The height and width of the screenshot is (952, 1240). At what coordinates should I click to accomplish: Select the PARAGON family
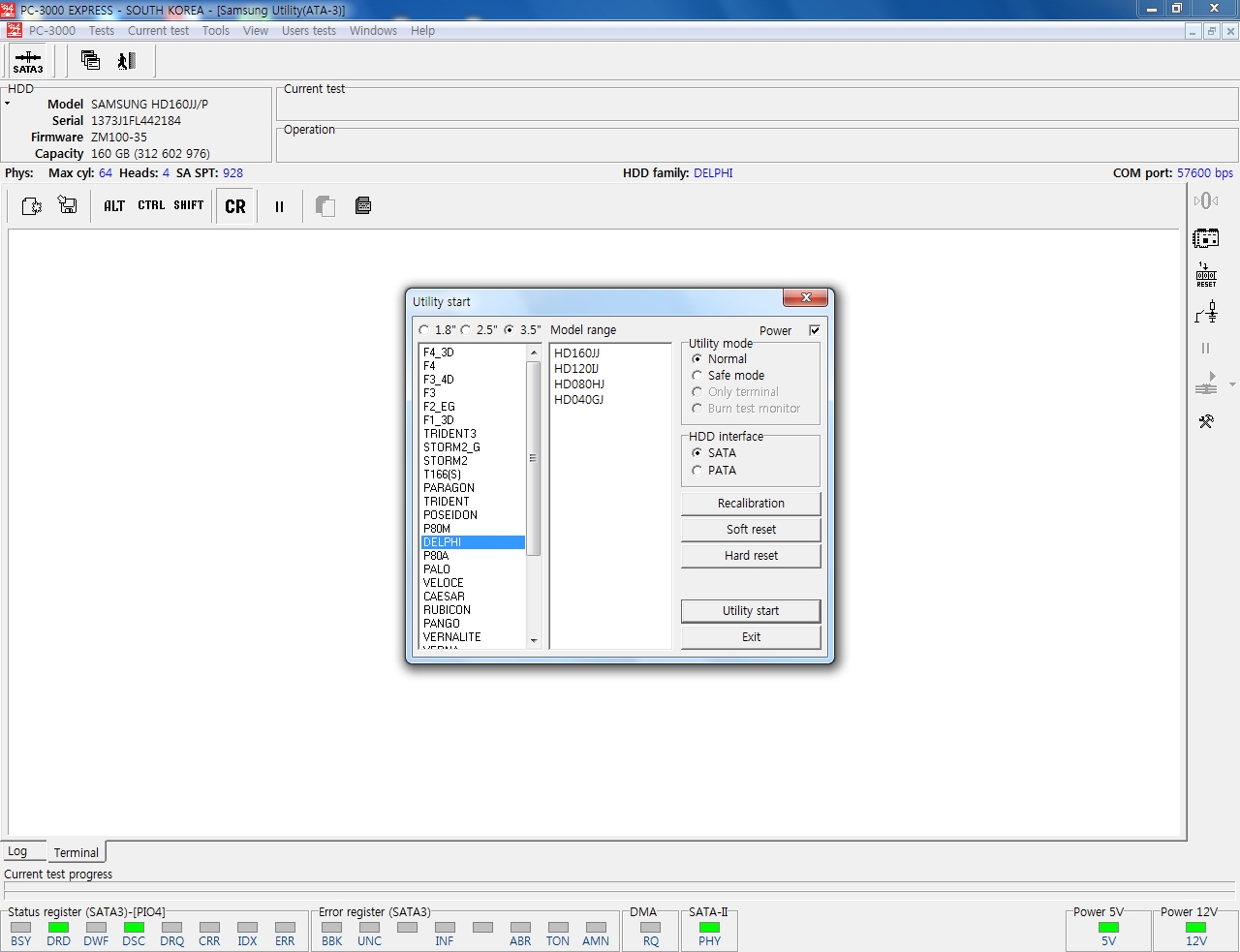pyautogui.click(x=449, y=488)
